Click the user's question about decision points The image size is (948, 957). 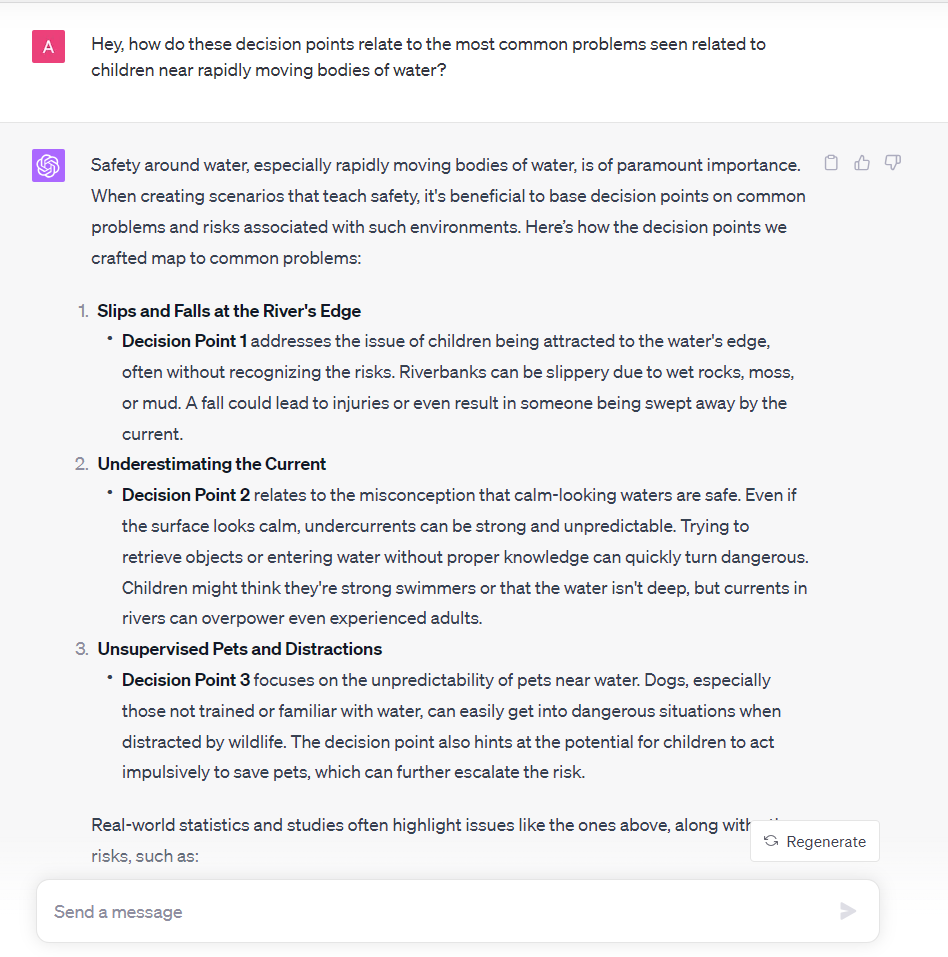pyautogui.click(x=428, y=57)
